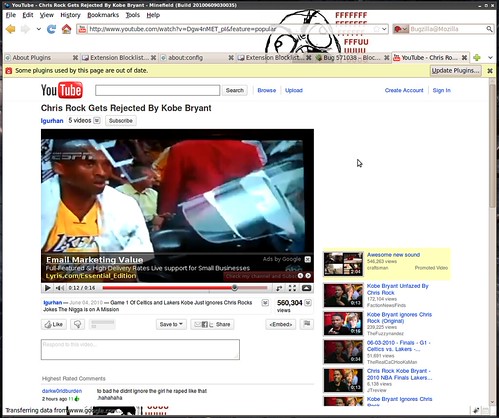Expand the video description arrow
The width and height of the screenshot is (499, 418).
coord(265,303)
